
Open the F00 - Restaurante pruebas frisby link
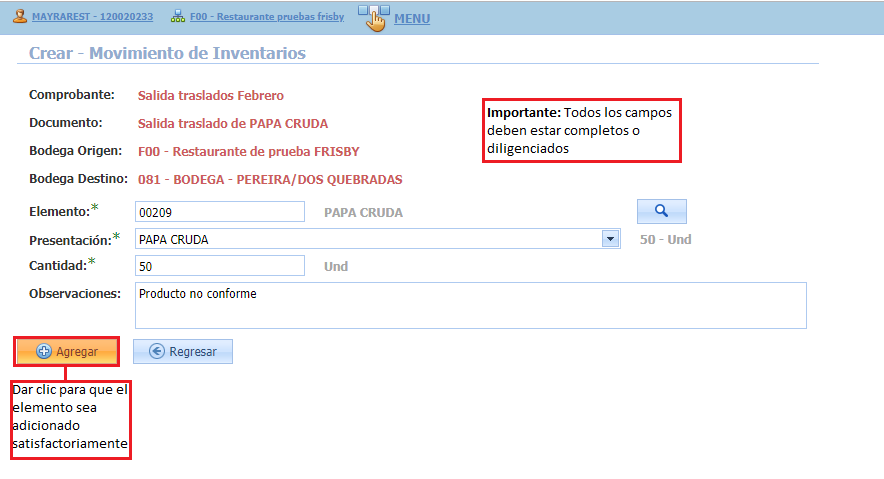(267, 17)
